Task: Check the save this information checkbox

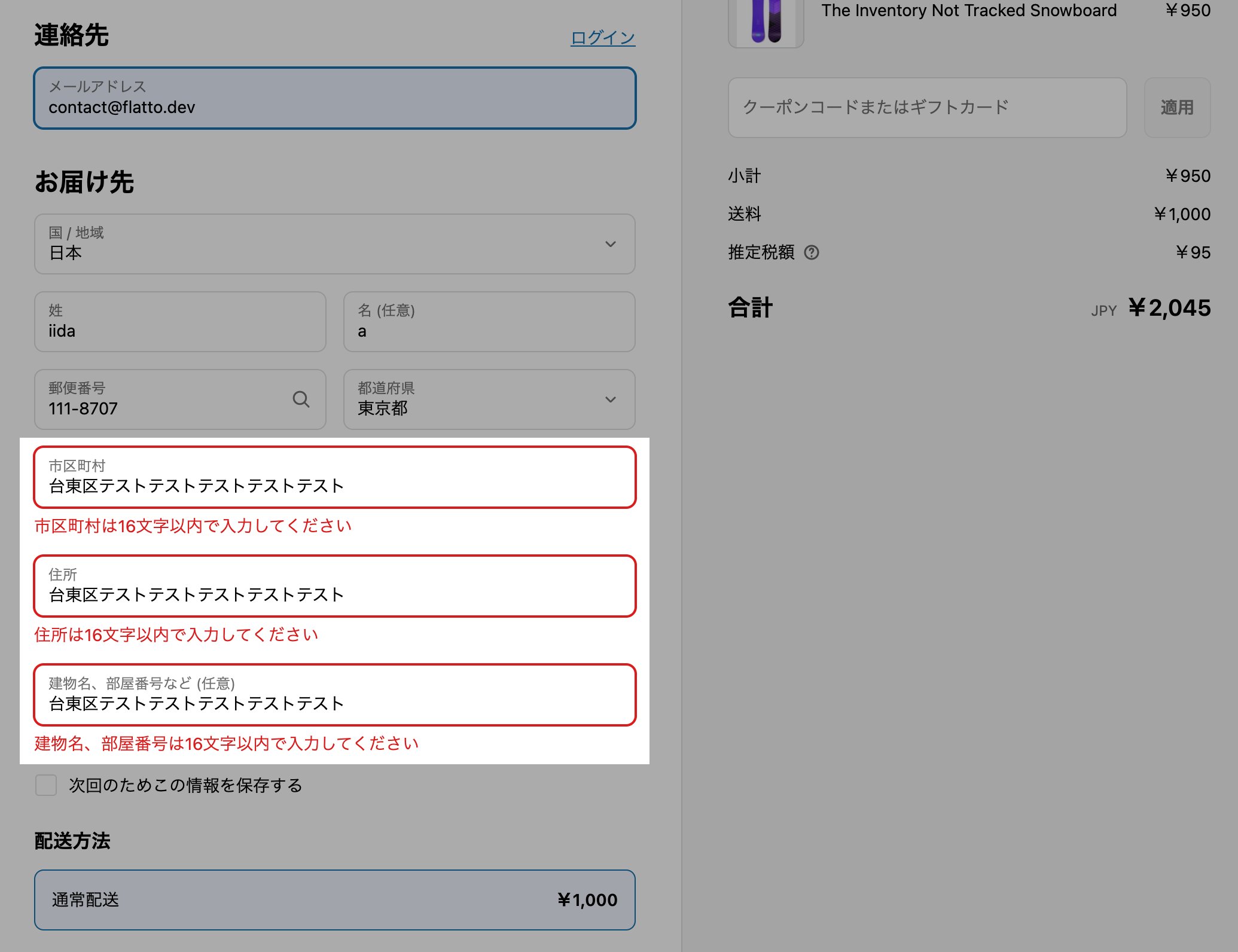Action: tap(46, 785)
